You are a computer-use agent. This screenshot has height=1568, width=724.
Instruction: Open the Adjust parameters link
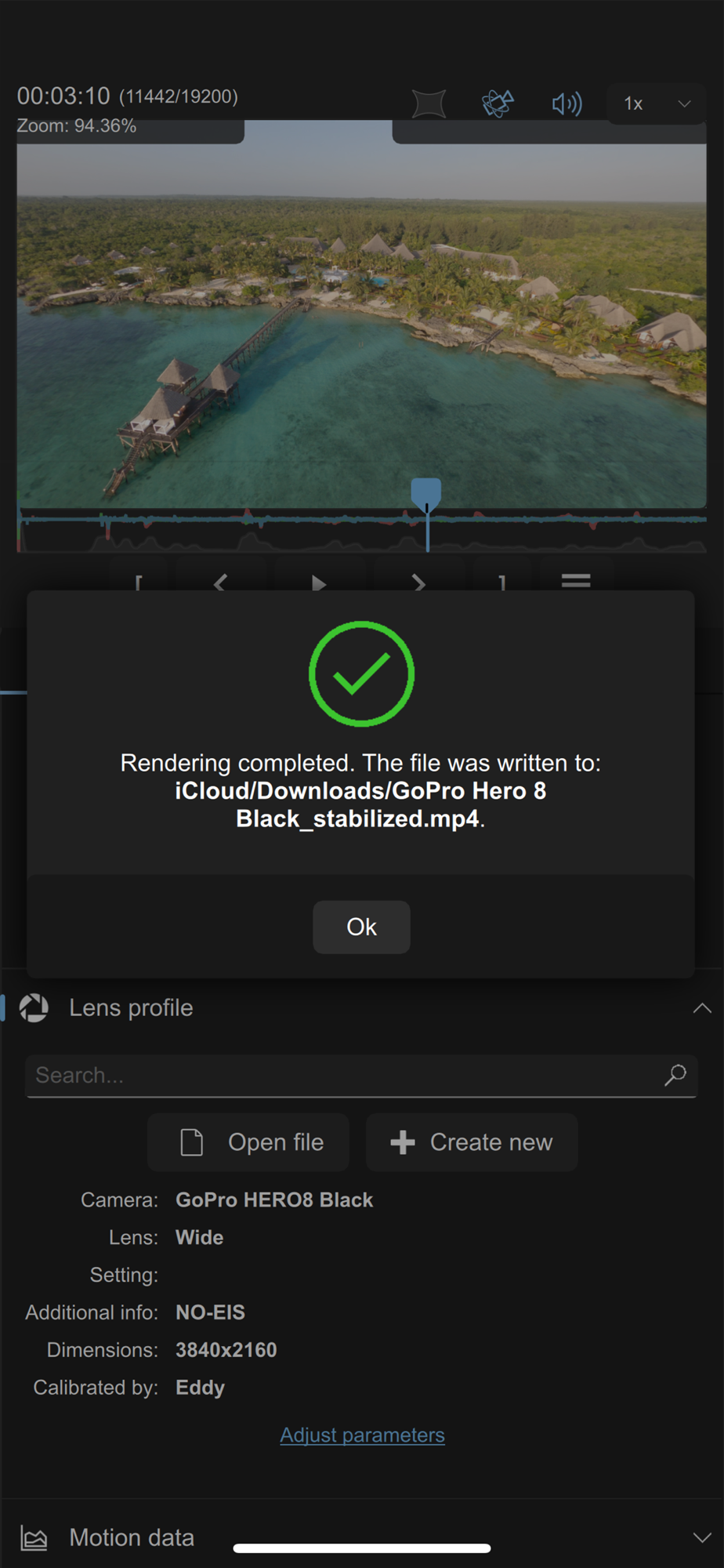point(362,1435)
